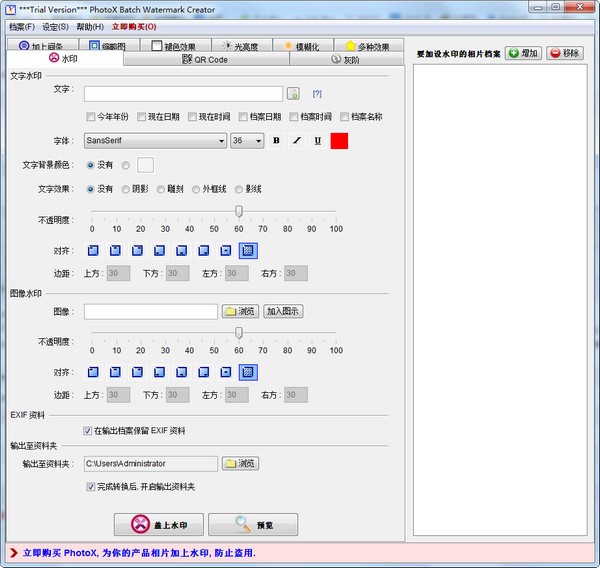
Task: Select the 阴影 text effect radio button
Action: 125,188
